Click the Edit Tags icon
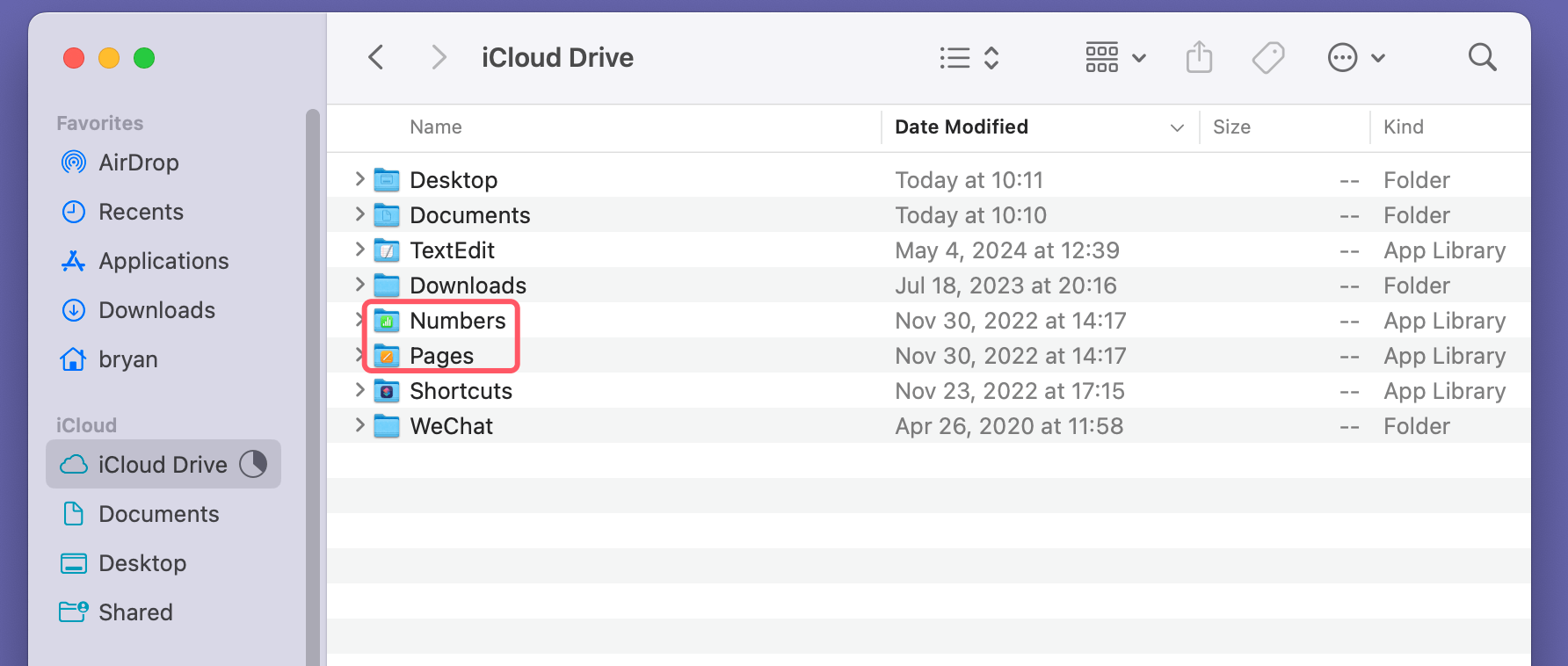1568x666 pixels. [1268, 58]
